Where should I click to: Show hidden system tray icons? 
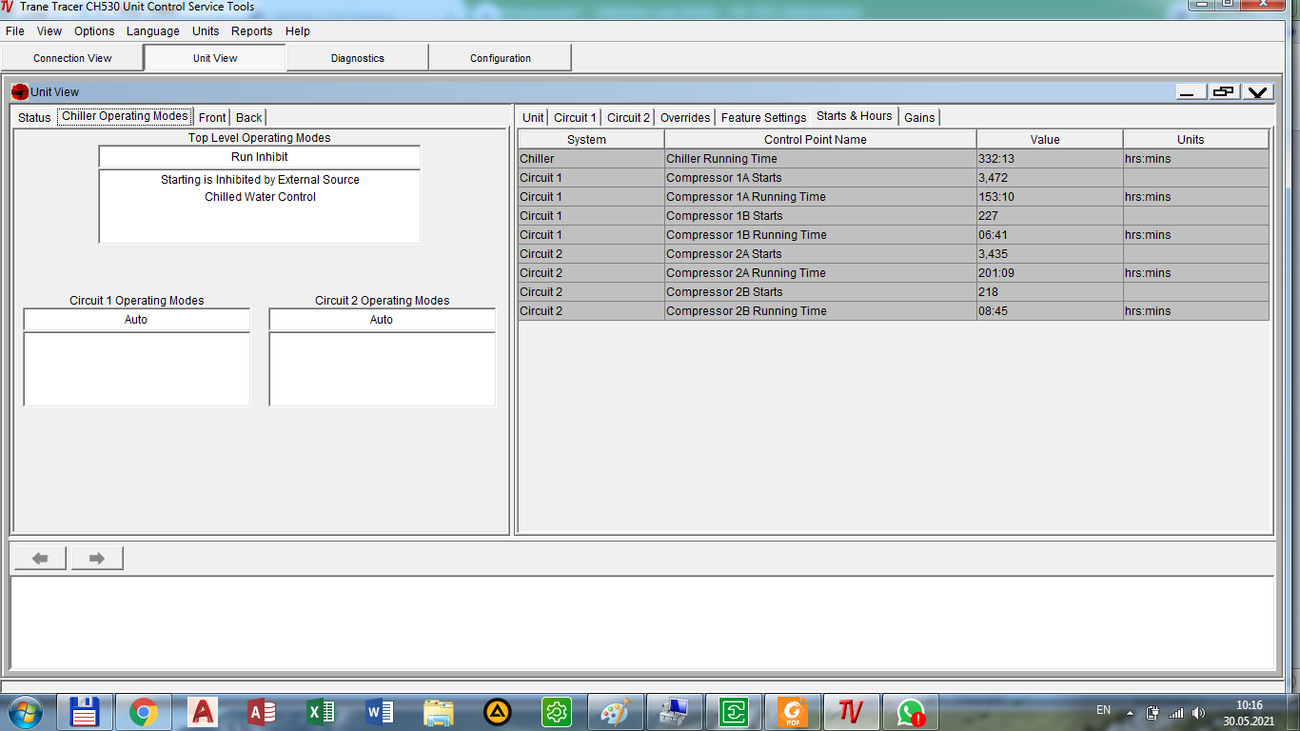[x=1130, y=713]
